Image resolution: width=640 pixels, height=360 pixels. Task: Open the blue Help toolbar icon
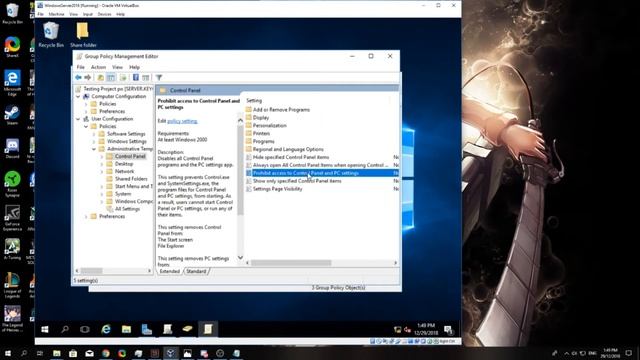(136, 77)
